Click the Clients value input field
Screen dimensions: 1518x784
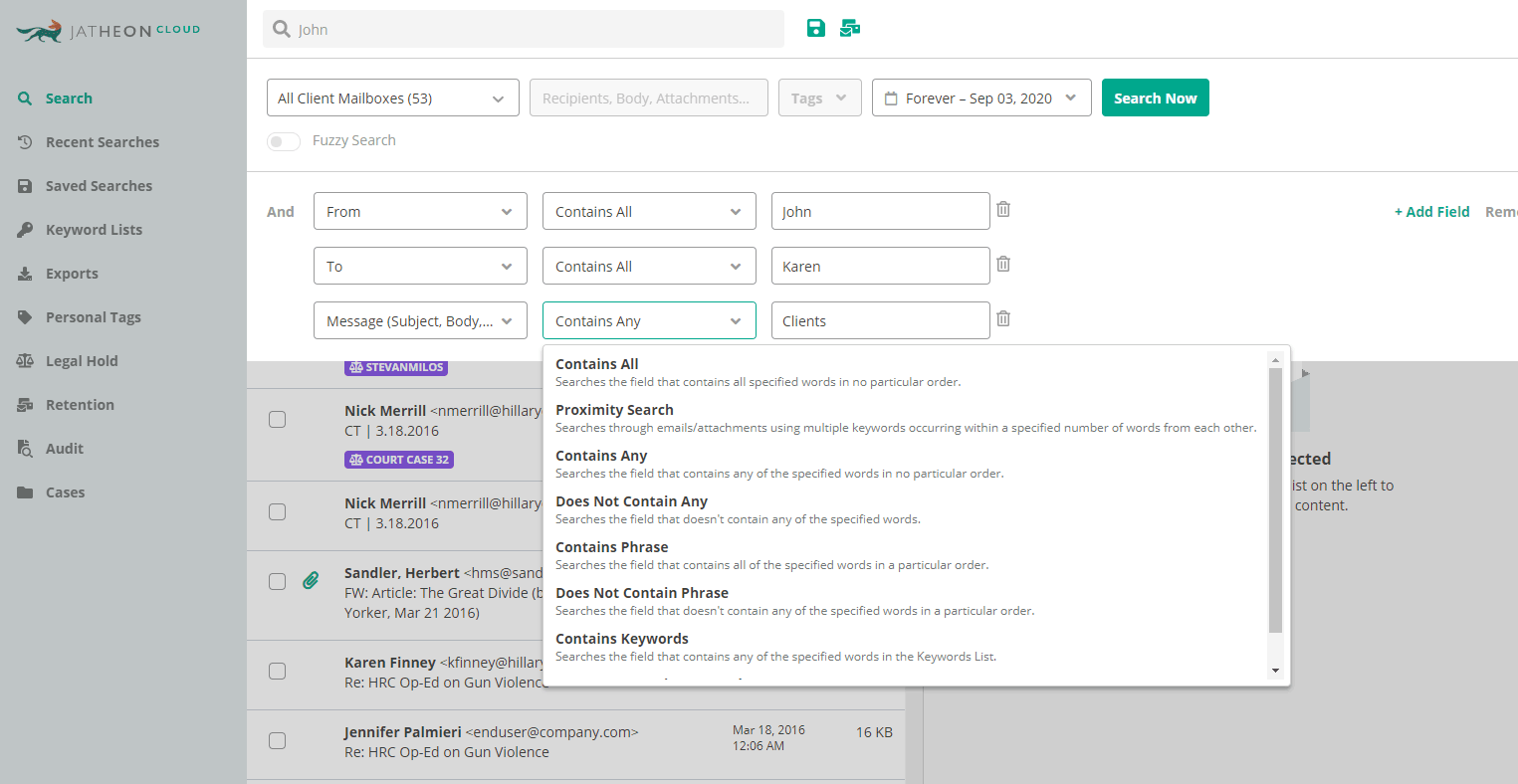coord(879,321)
